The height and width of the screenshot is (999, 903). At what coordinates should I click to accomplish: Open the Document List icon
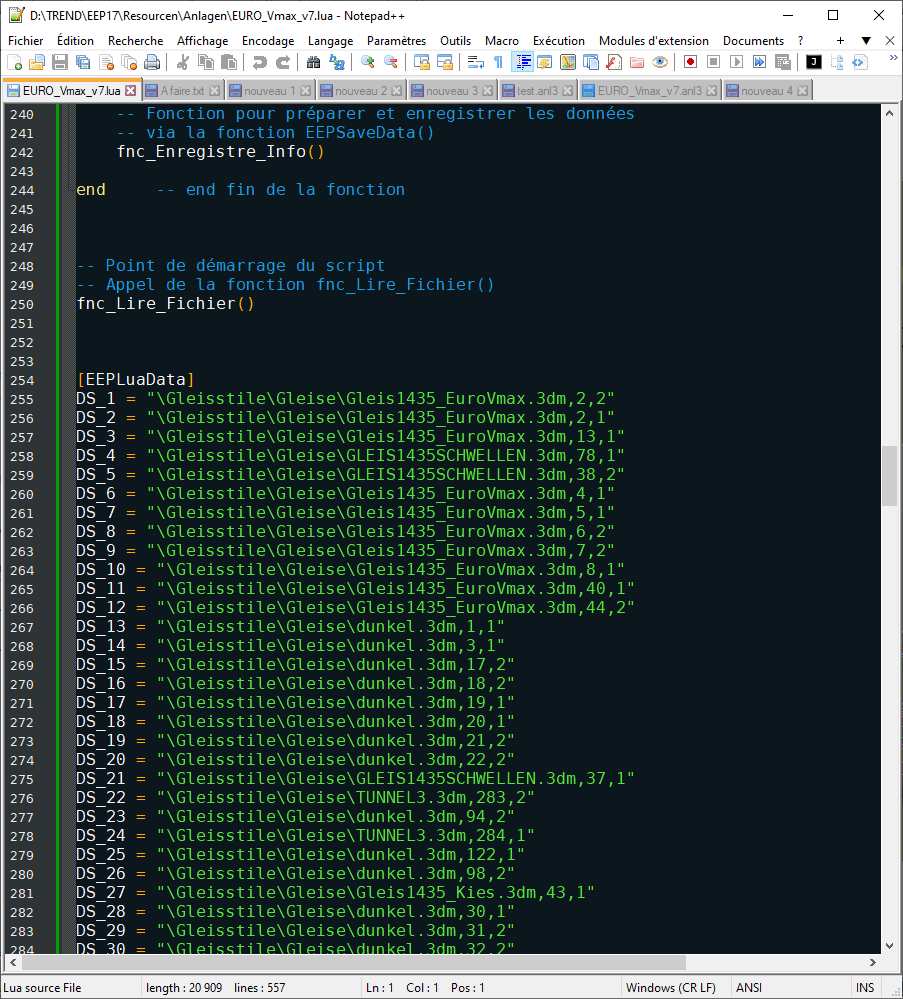point(591,62)
